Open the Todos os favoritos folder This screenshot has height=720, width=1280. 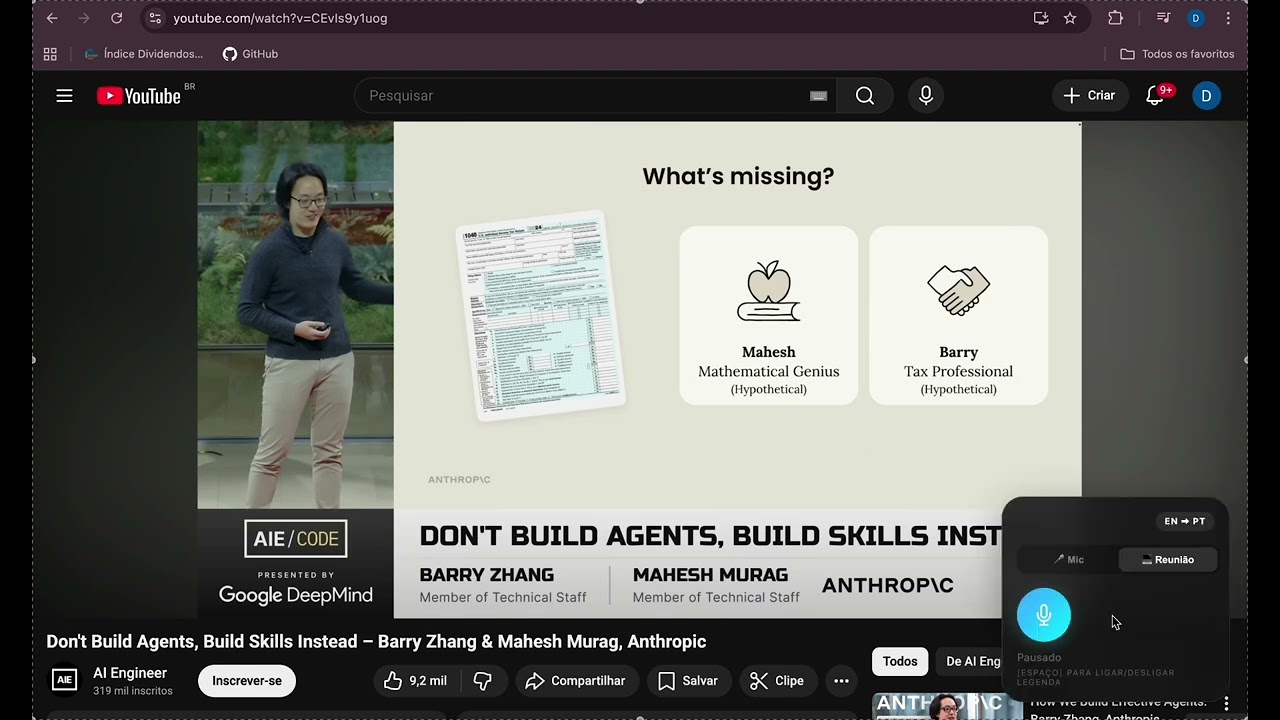1177,54
